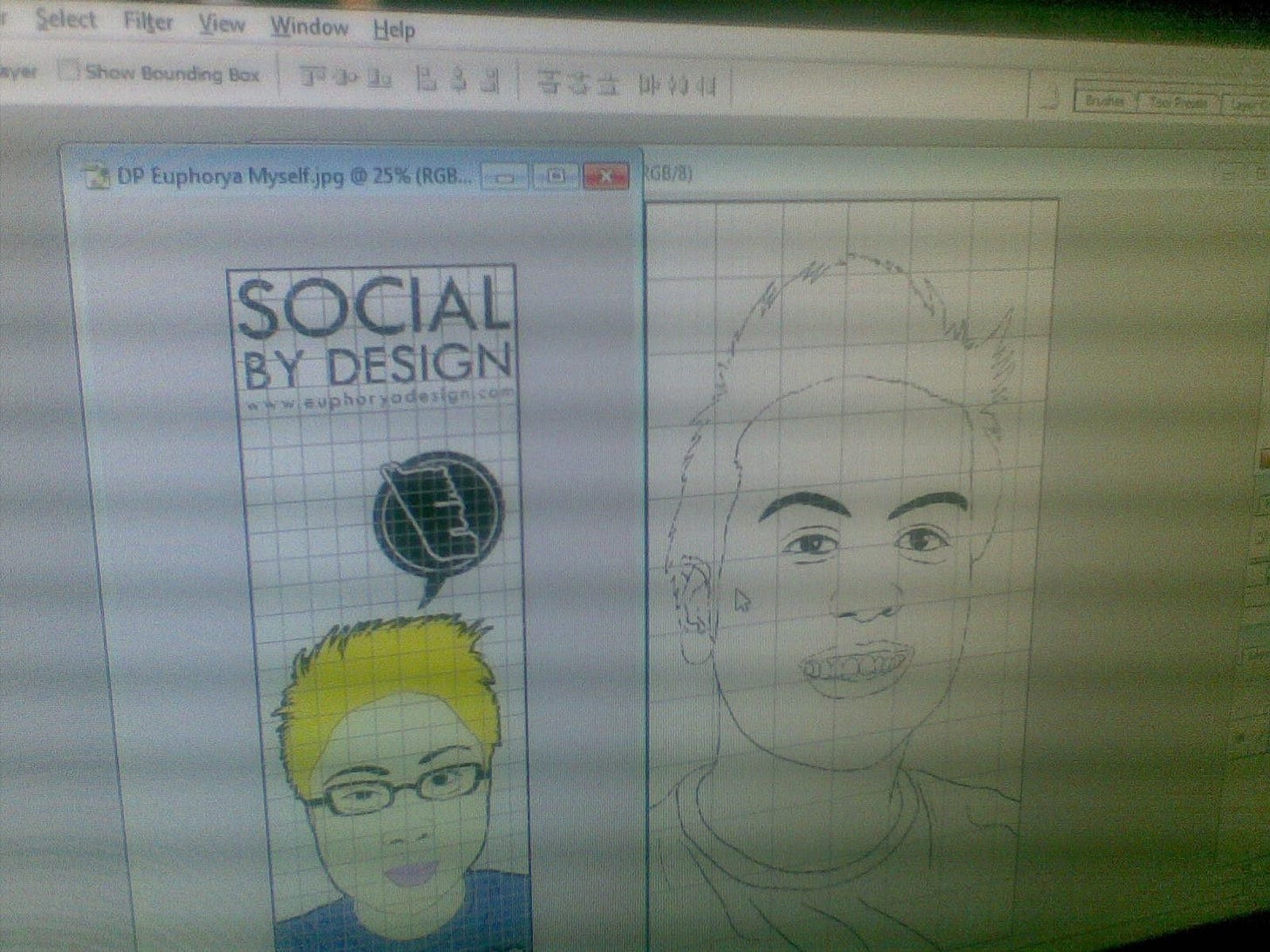Image resolution: width=1270 pixels, height=952 pixels.
Task: Click the Distribute right edges icon
Action: pyautogui.click(x=707, y=86)
